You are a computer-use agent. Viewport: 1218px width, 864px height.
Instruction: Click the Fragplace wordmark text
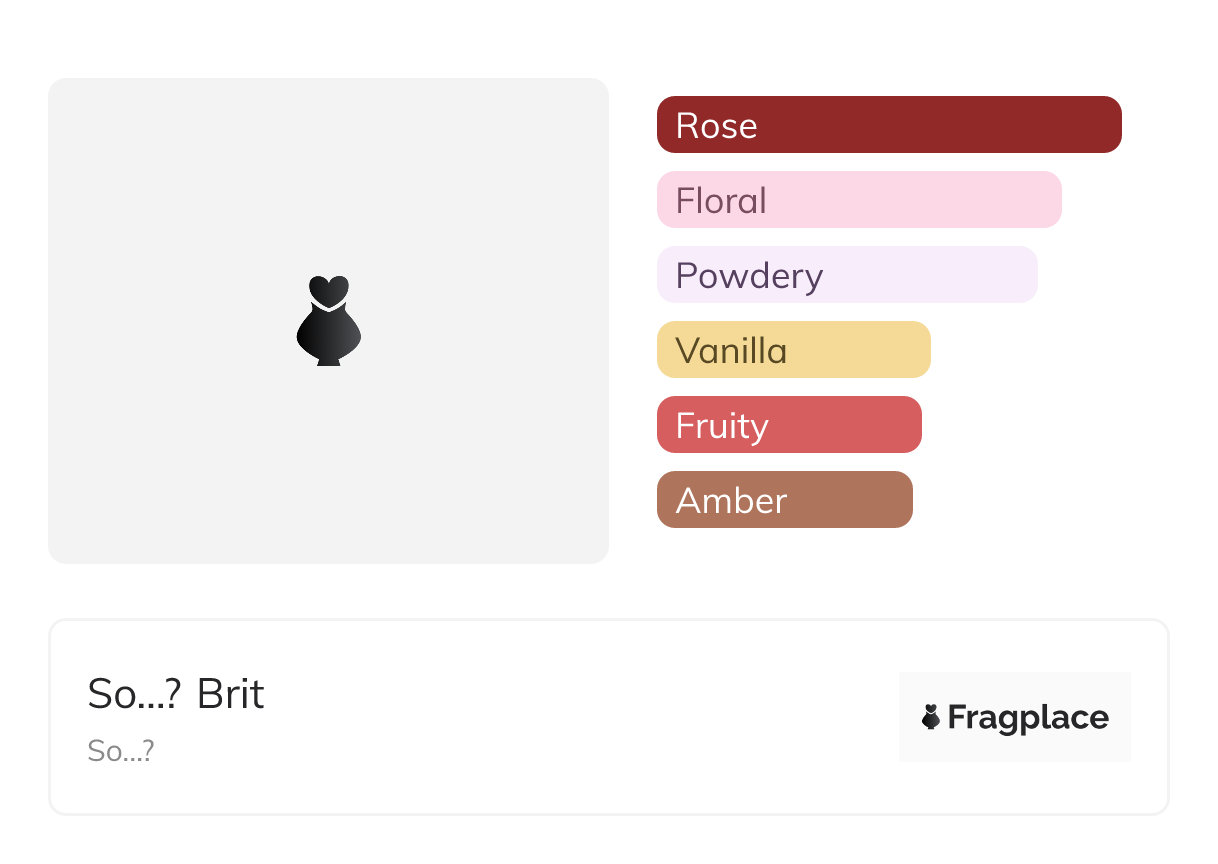coord(1028,717)
